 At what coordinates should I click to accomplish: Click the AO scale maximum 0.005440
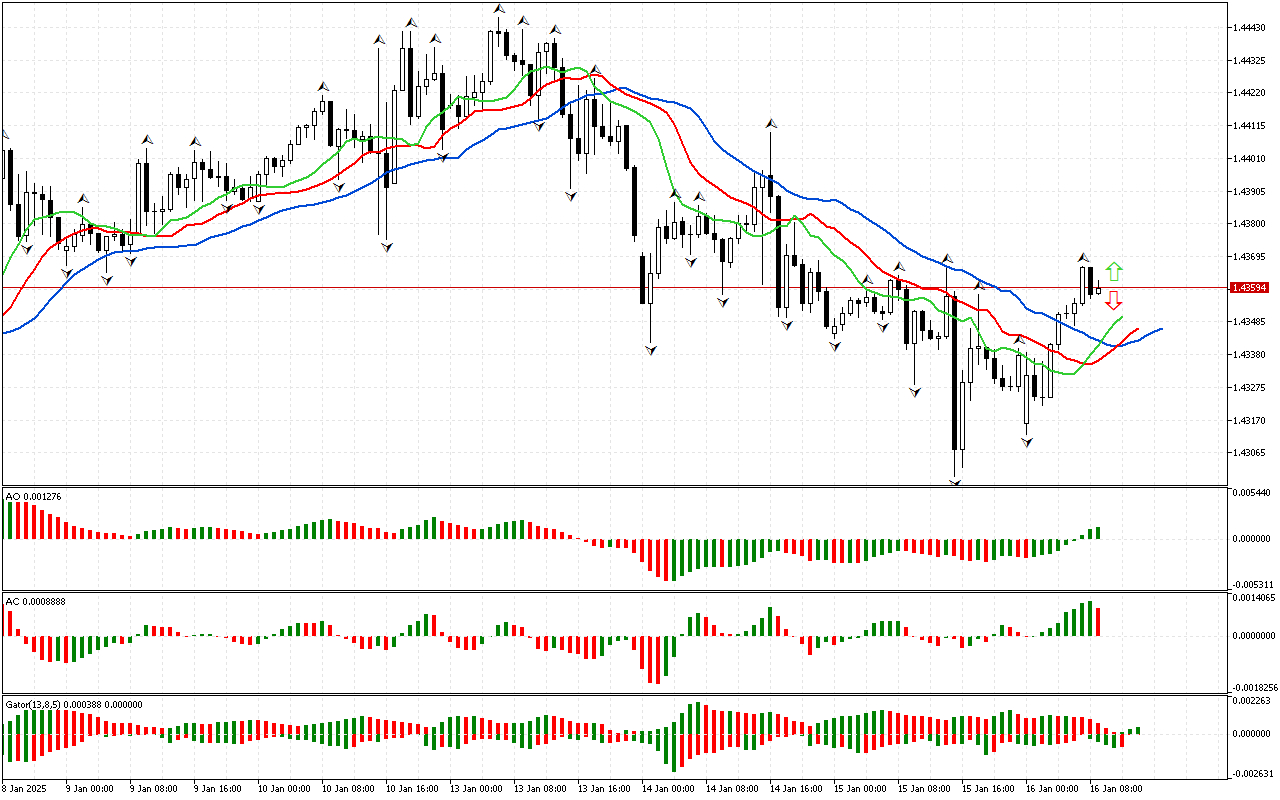tap(1250, 494)
